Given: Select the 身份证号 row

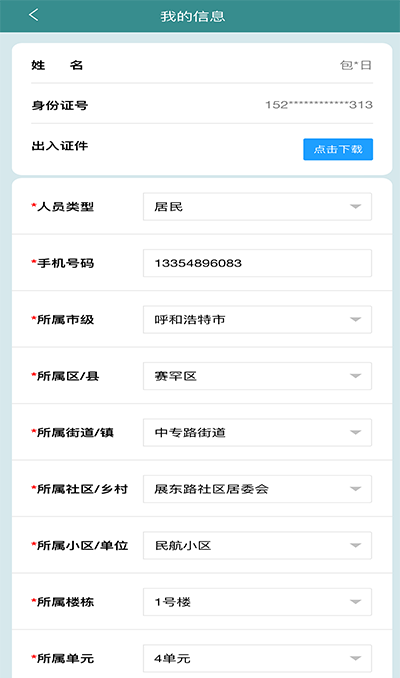Looking at the screenshot, I should (202, 105).
